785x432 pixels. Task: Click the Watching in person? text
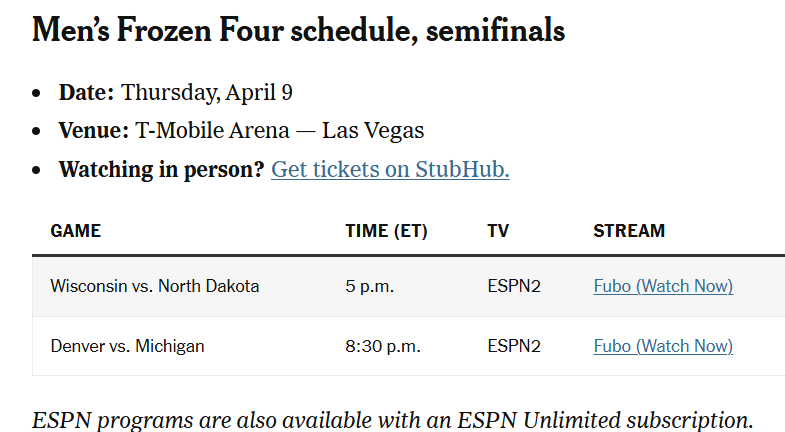161,169
